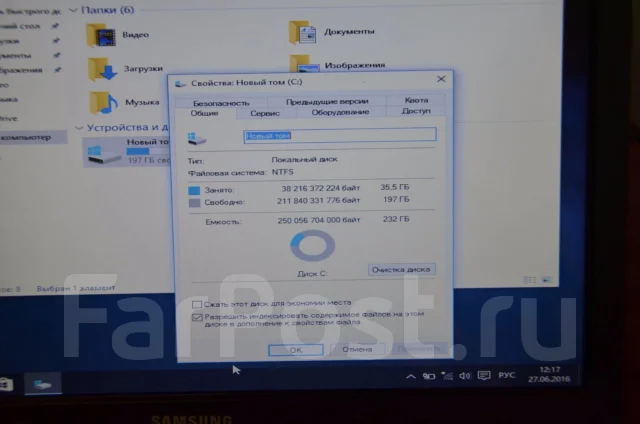640x424 pixels.
Task: Click the 38 216 372 224 байт value
Action: coord(320,188)
